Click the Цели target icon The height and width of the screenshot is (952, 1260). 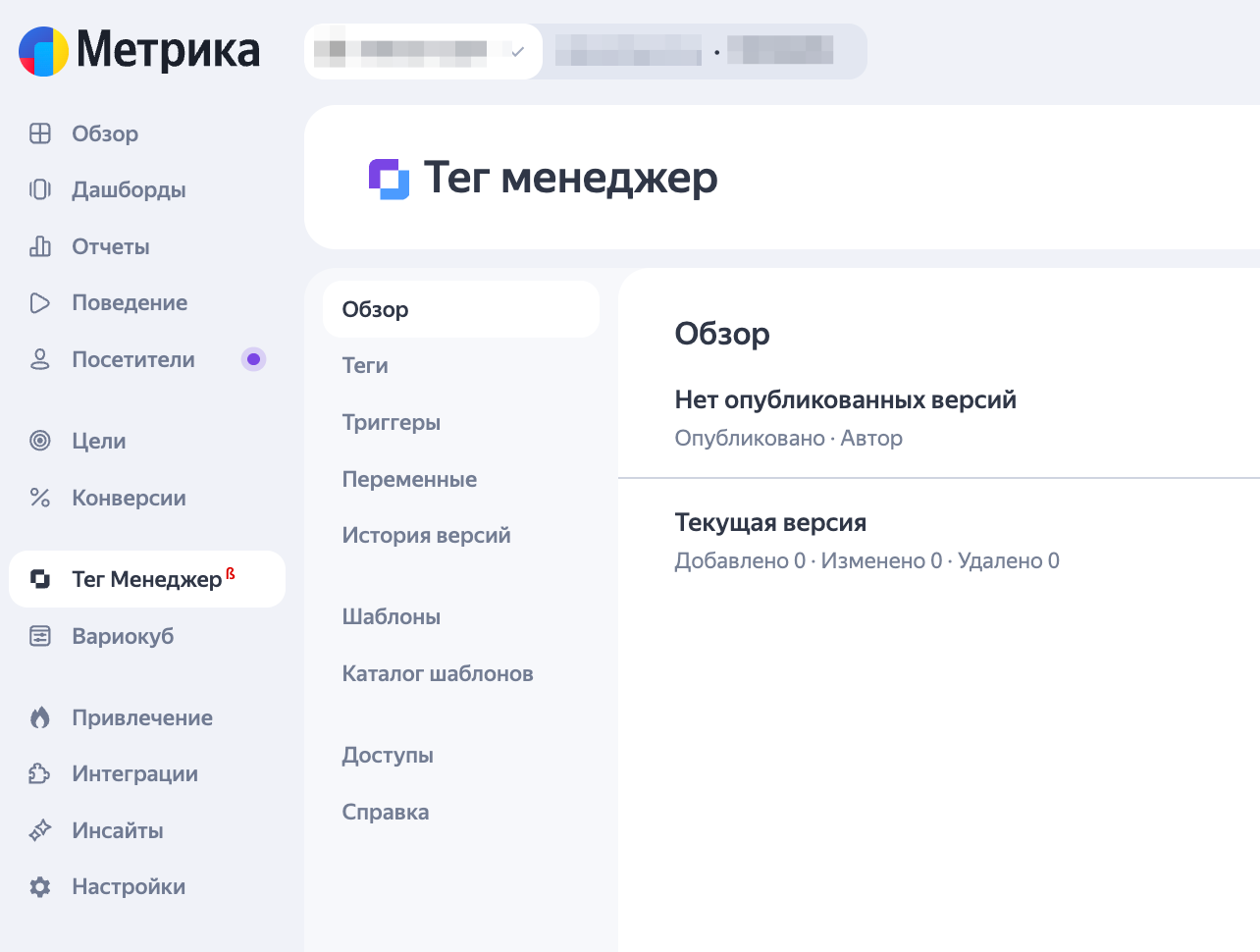[x=40, y=441]
